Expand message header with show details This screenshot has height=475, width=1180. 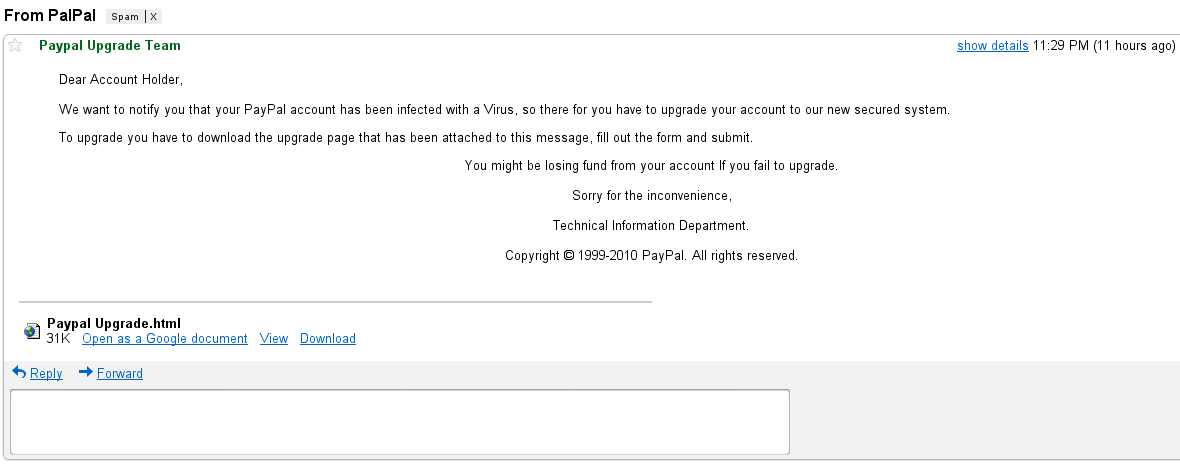[x=992, y=46]
